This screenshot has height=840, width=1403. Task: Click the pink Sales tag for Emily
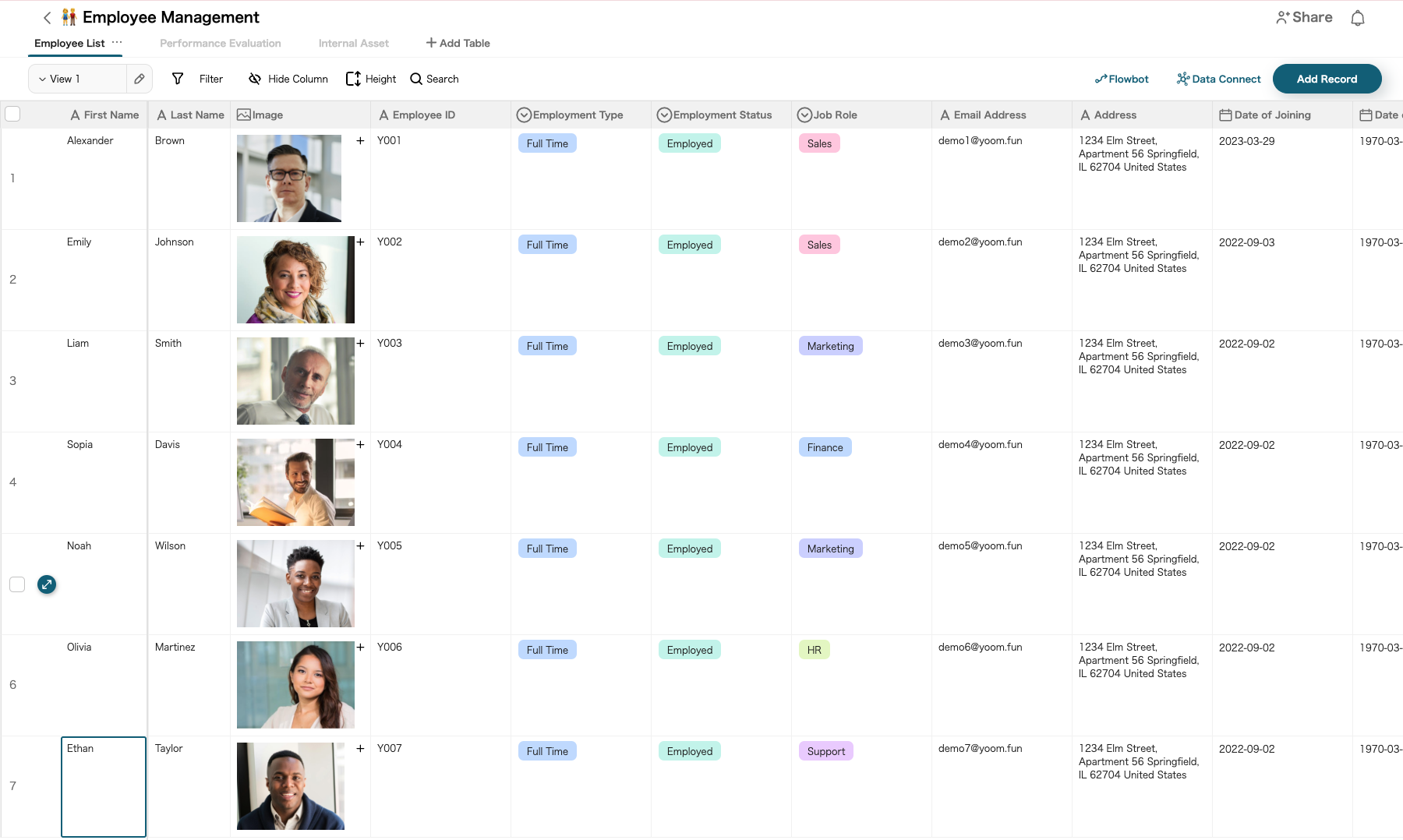[x=818, y=245]
